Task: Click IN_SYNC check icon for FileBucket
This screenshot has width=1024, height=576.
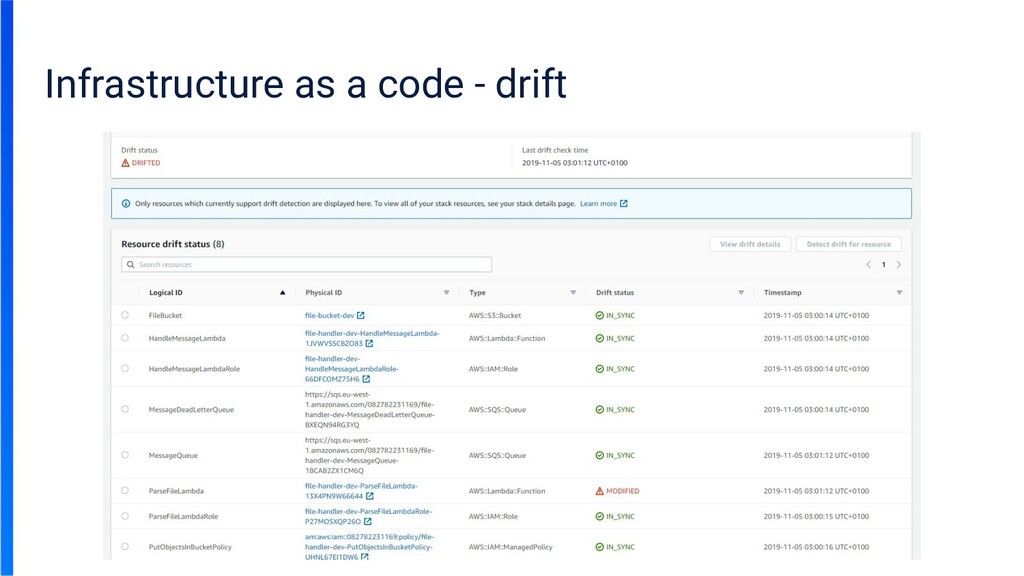Action: tap(600, 315)
